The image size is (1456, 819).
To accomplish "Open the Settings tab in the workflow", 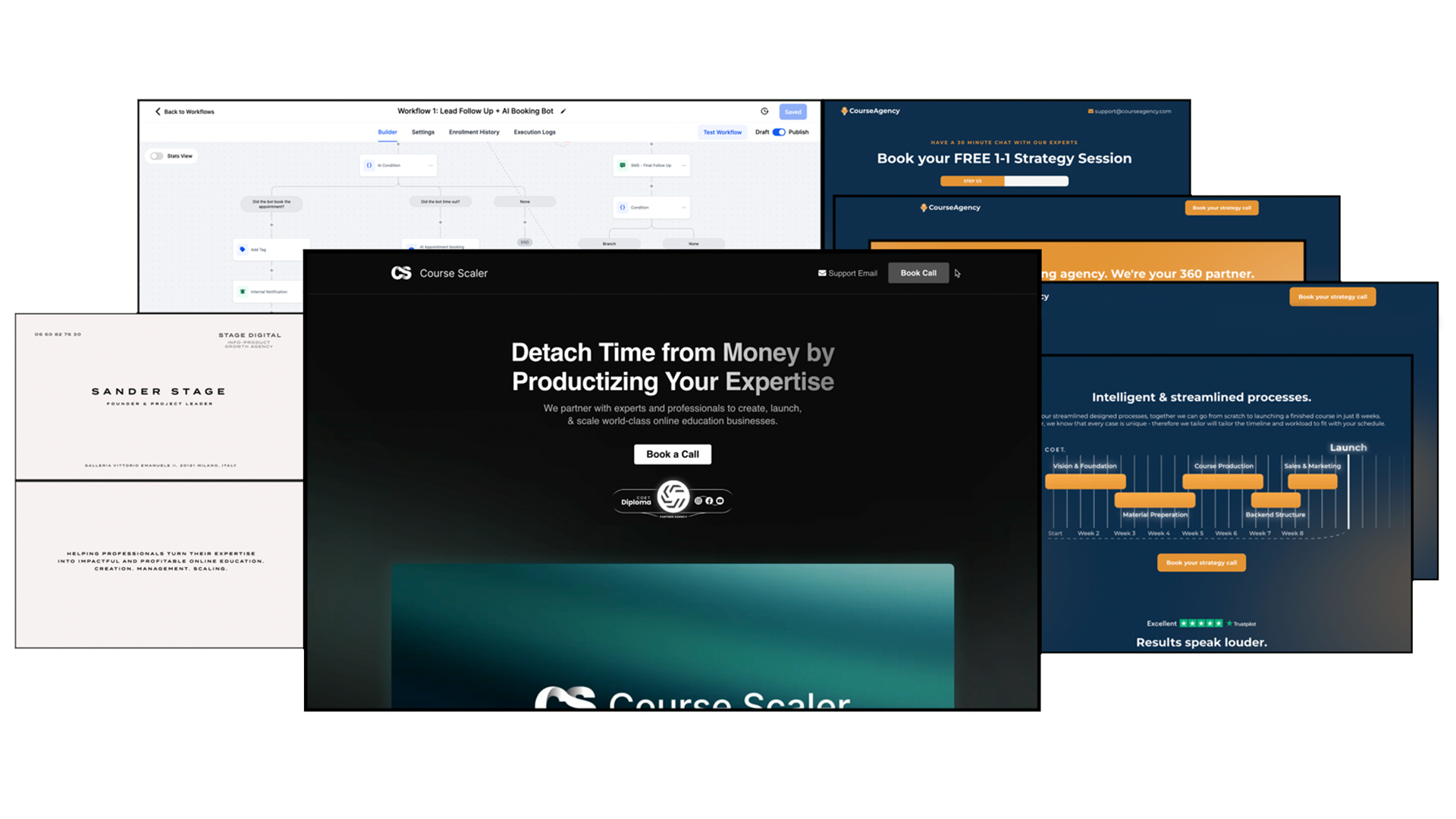I will [x=423, y=132].
